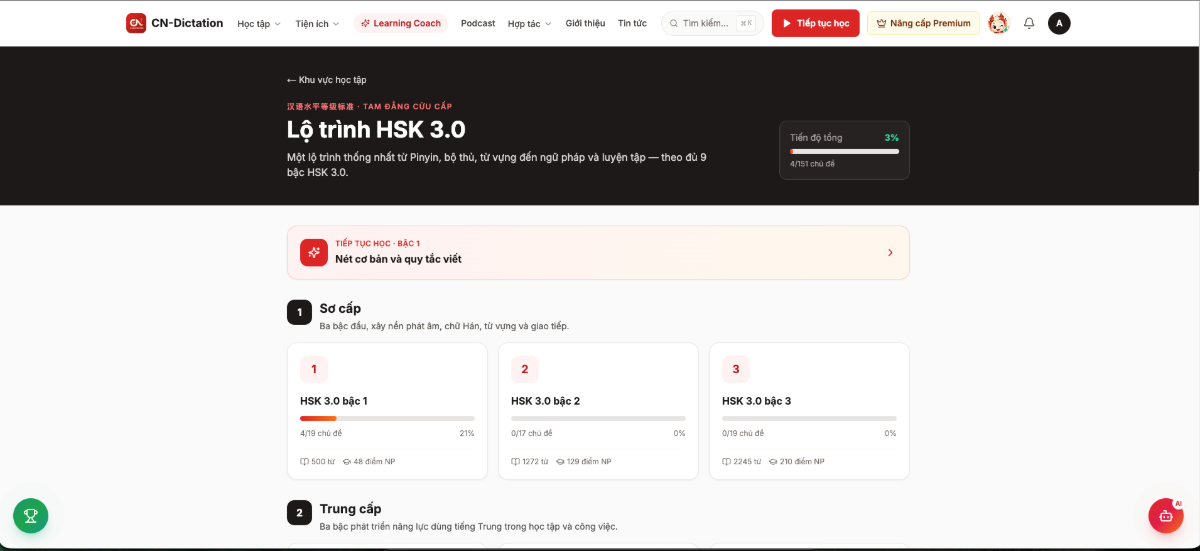
Task: Click the level 3 number badge
Action: pos(736,369)
